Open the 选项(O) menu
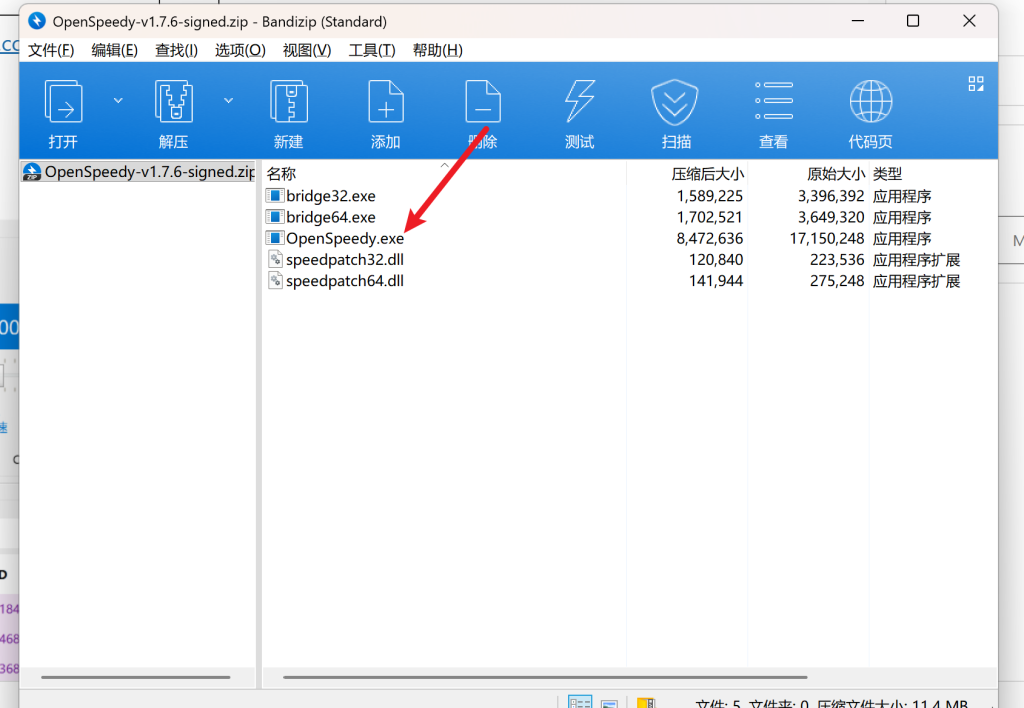The image size is (1024, 708). click(x=240, y=50)
